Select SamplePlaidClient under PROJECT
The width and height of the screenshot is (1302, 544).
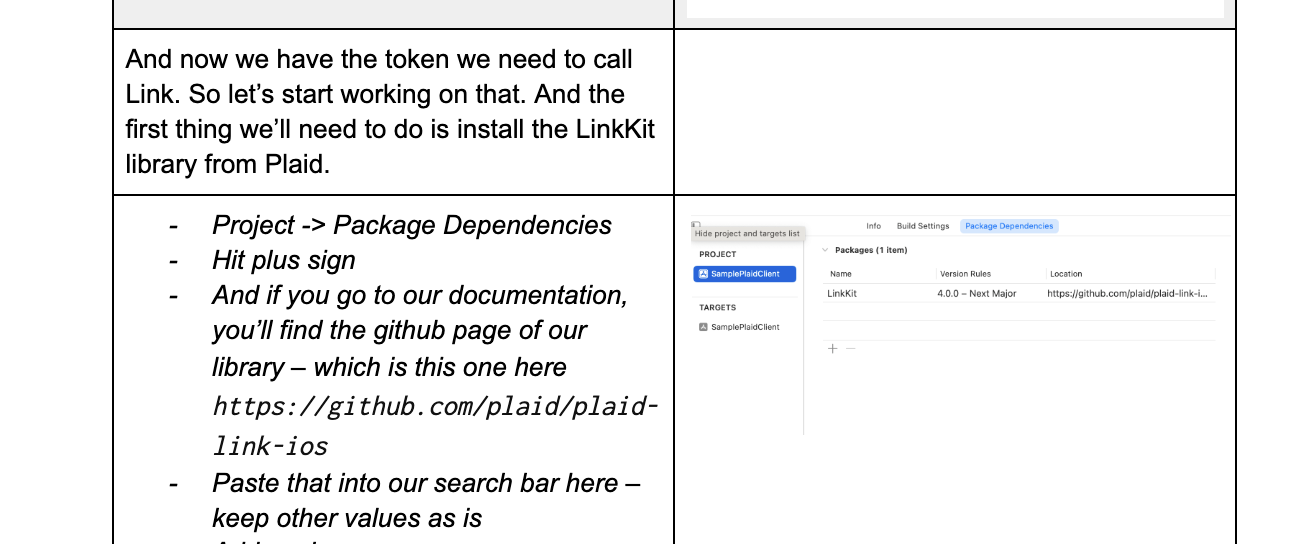pyautogui.click(x=745, y=274)
